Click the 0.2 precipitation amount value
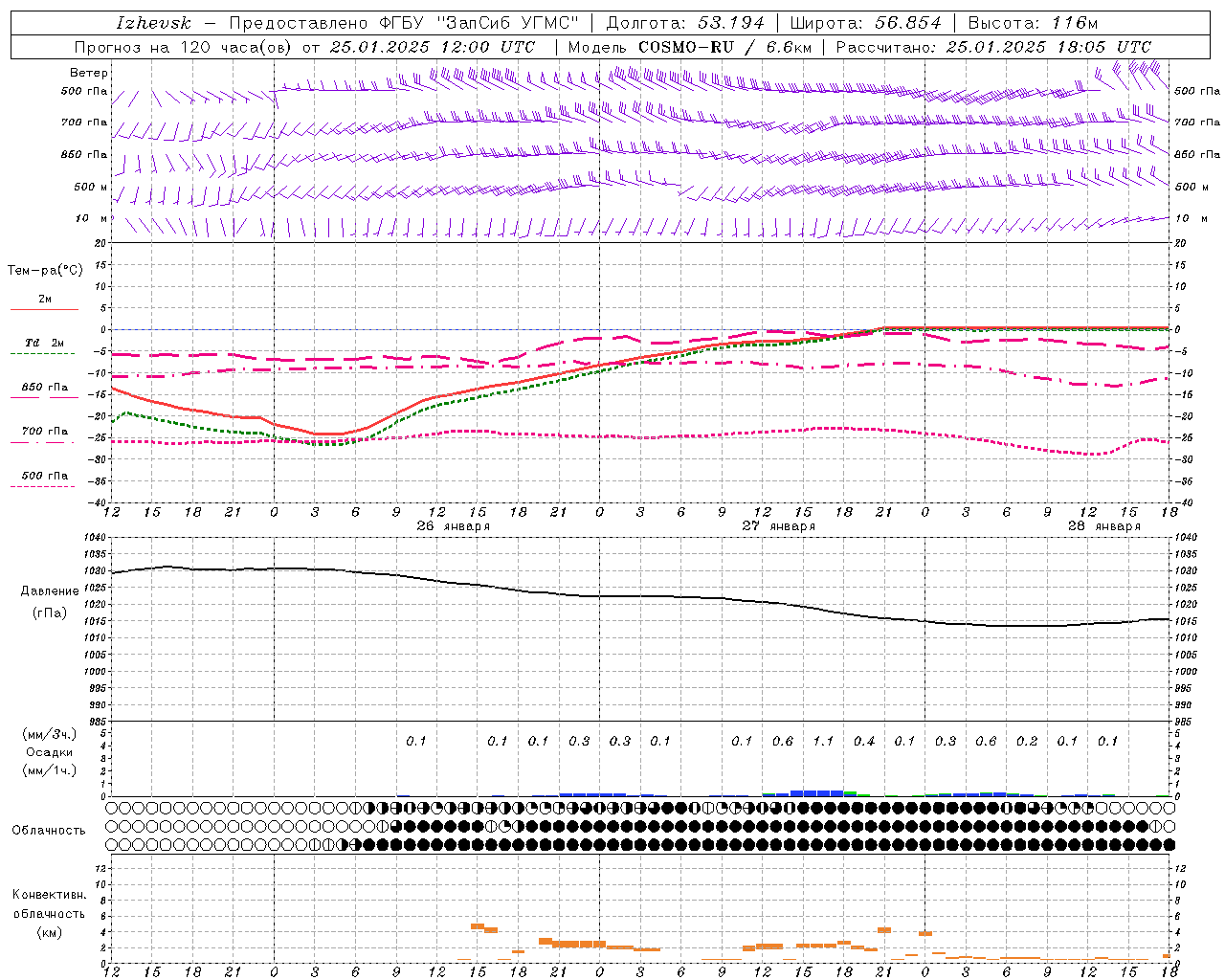1225x980 pixels. pyautogui.click(x=1027, y=741)
